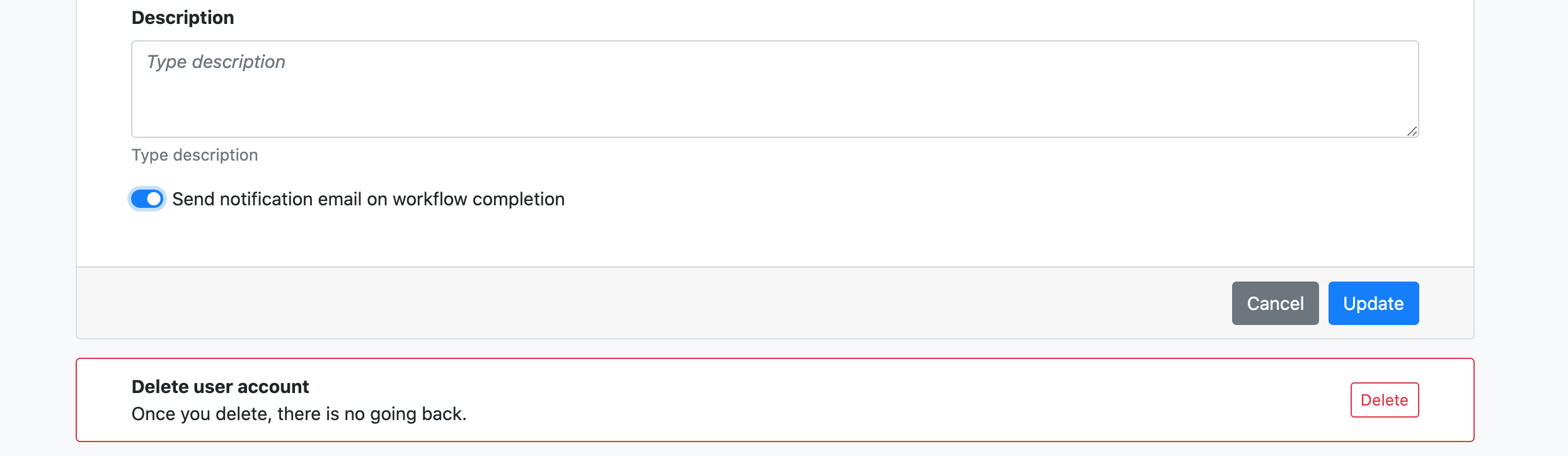Image resolution: width=1568 pixels, height=456 pixels.
Task: Disable the workflow completion email notification switch
Action: (x=147, y=199)
